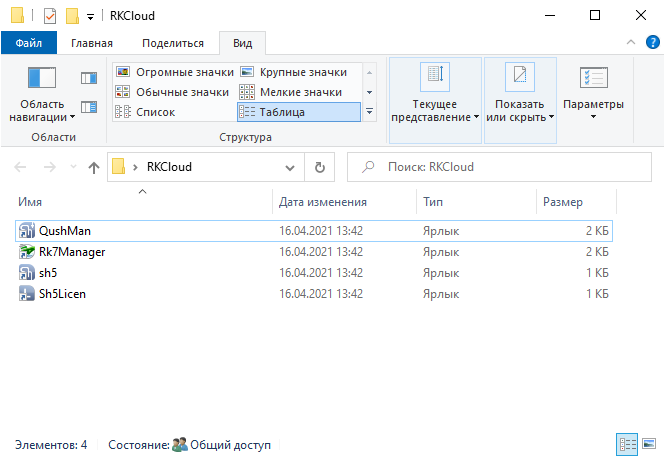This screenshot has height=457, width=665.
Task: Expand Показать или скрыть menu
Action: 519,111
